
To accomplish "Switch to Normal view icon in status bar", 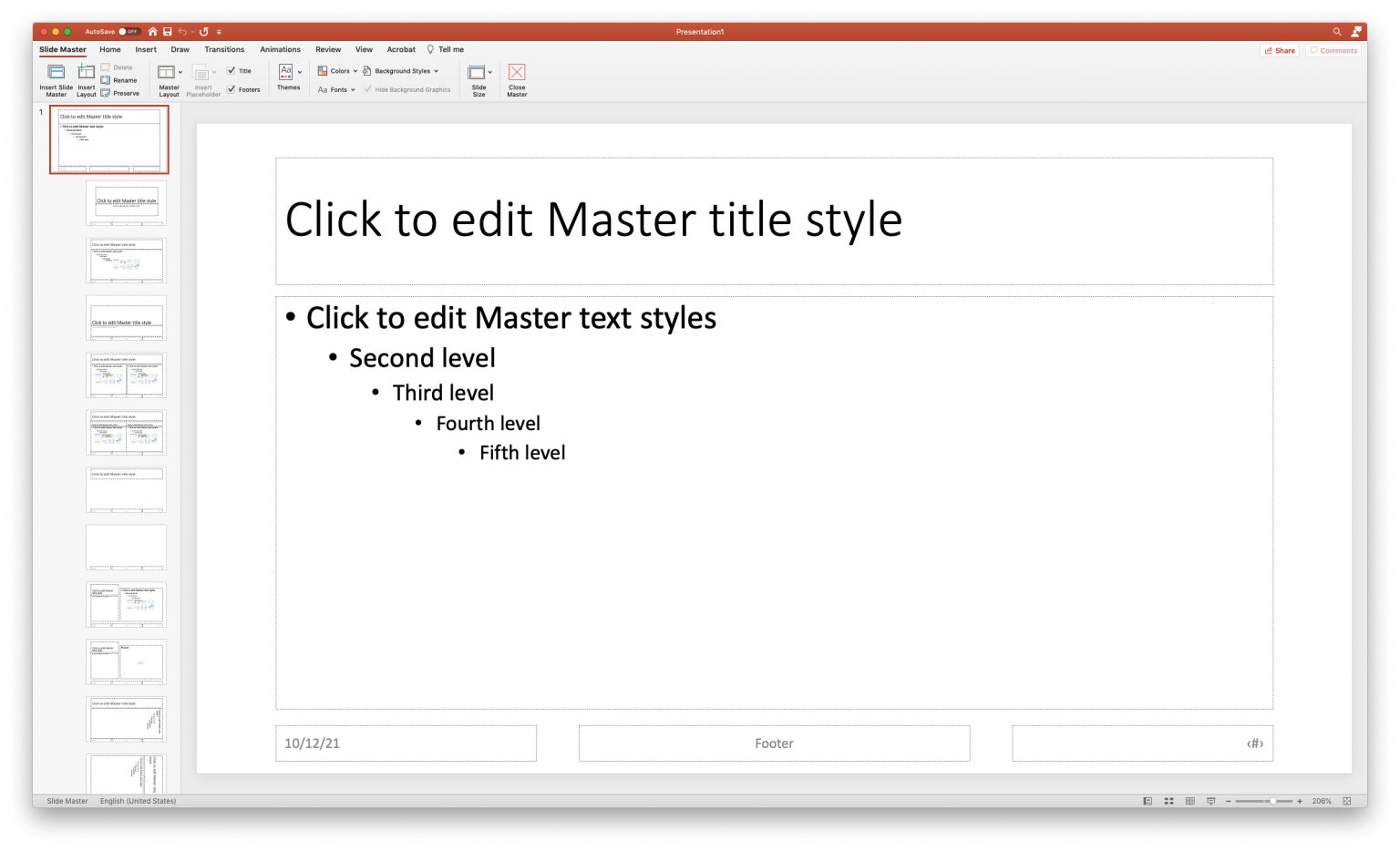I will 1148,801.
